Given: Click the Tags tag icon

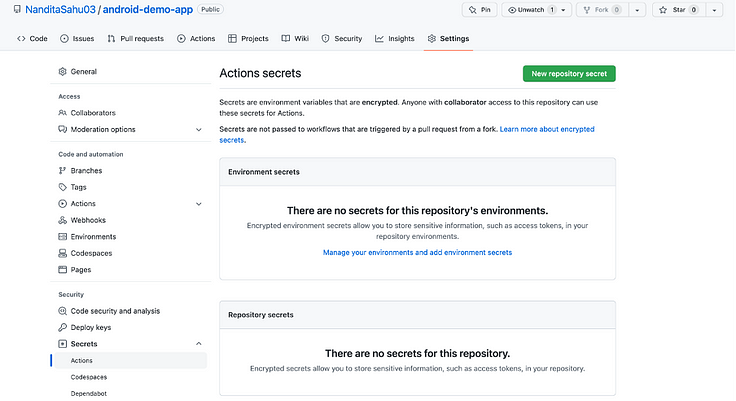Looking at the screenshot, I should pos(62,187).
